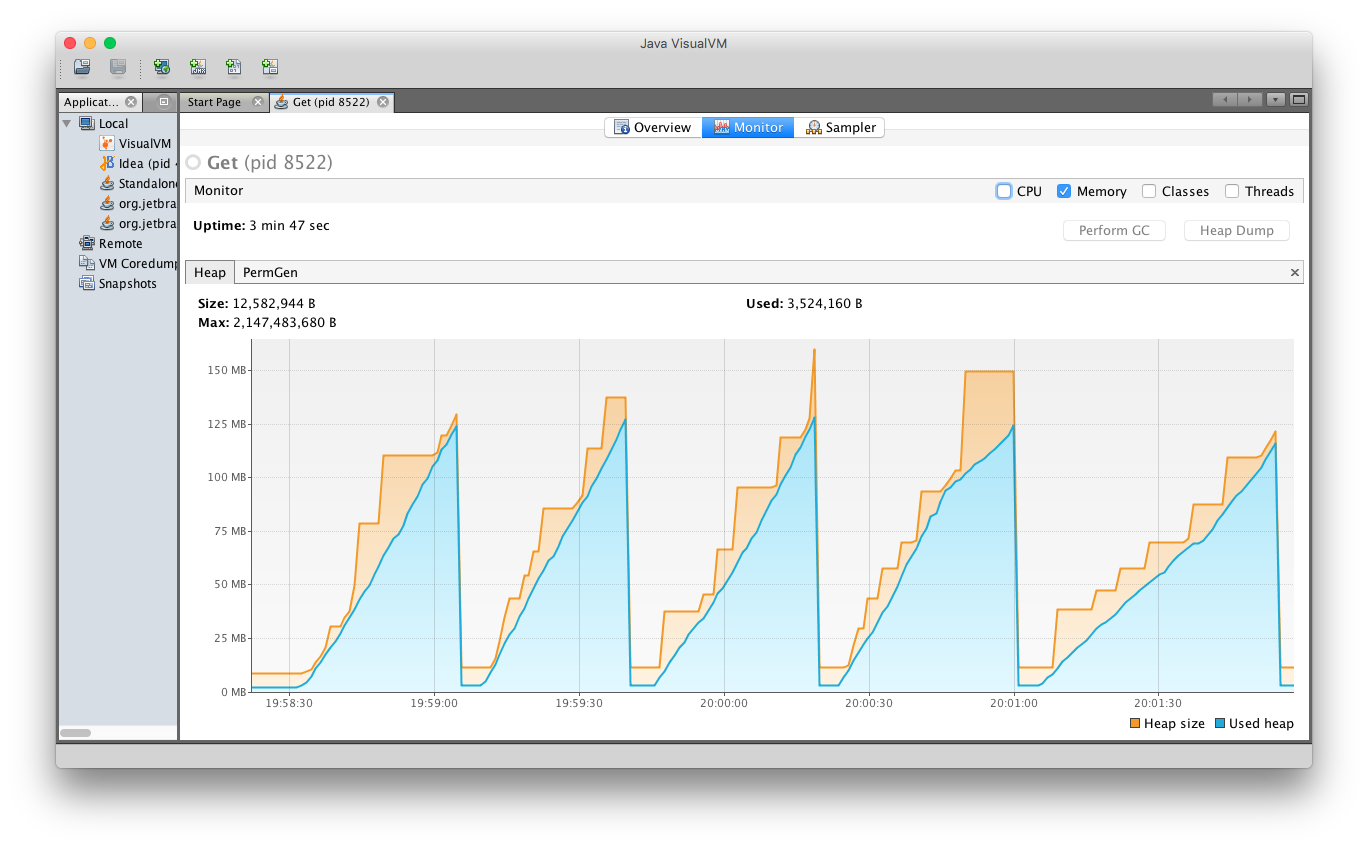Switch to the Sampler tab
Screen dimensions: 1368x848
point(840,128)
